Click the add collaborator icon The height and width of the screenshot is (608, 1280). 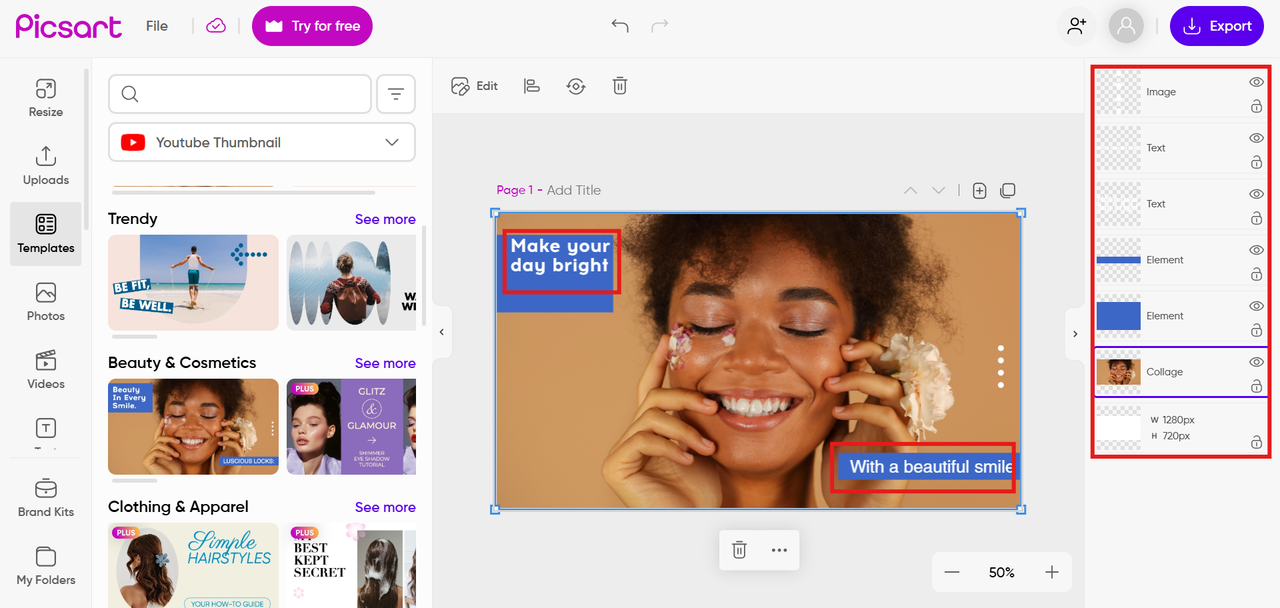[x=1076, y=26]
